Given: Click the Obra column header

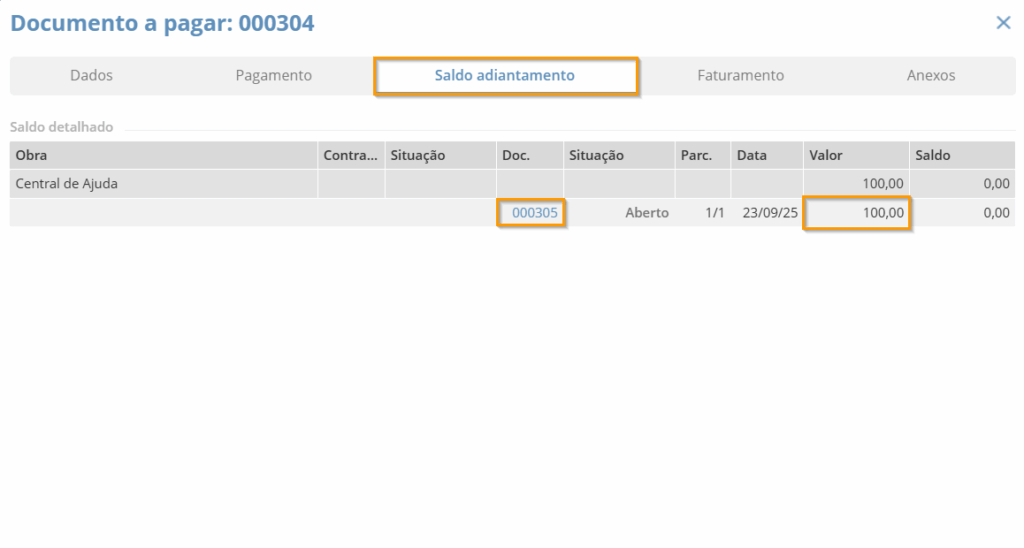Looking at the screenshot, I should [32, 156].
